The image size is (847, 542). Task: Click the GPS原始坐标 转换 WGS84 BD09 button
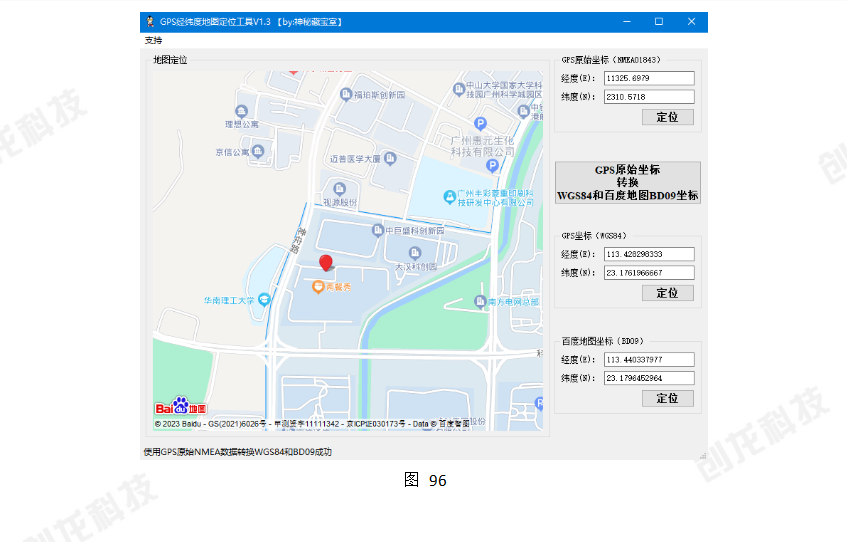(628, 183)
